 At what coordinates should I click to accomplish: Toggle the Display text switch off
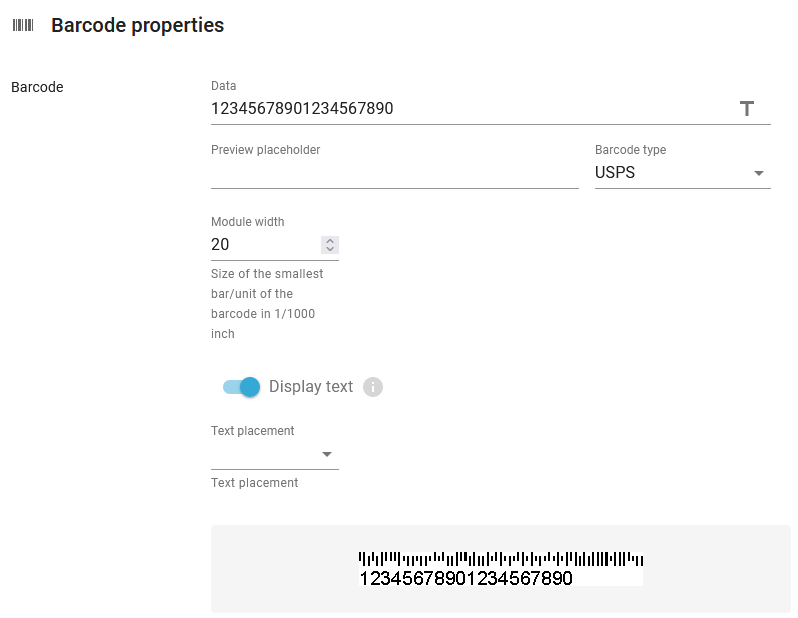tap(242, 387)
